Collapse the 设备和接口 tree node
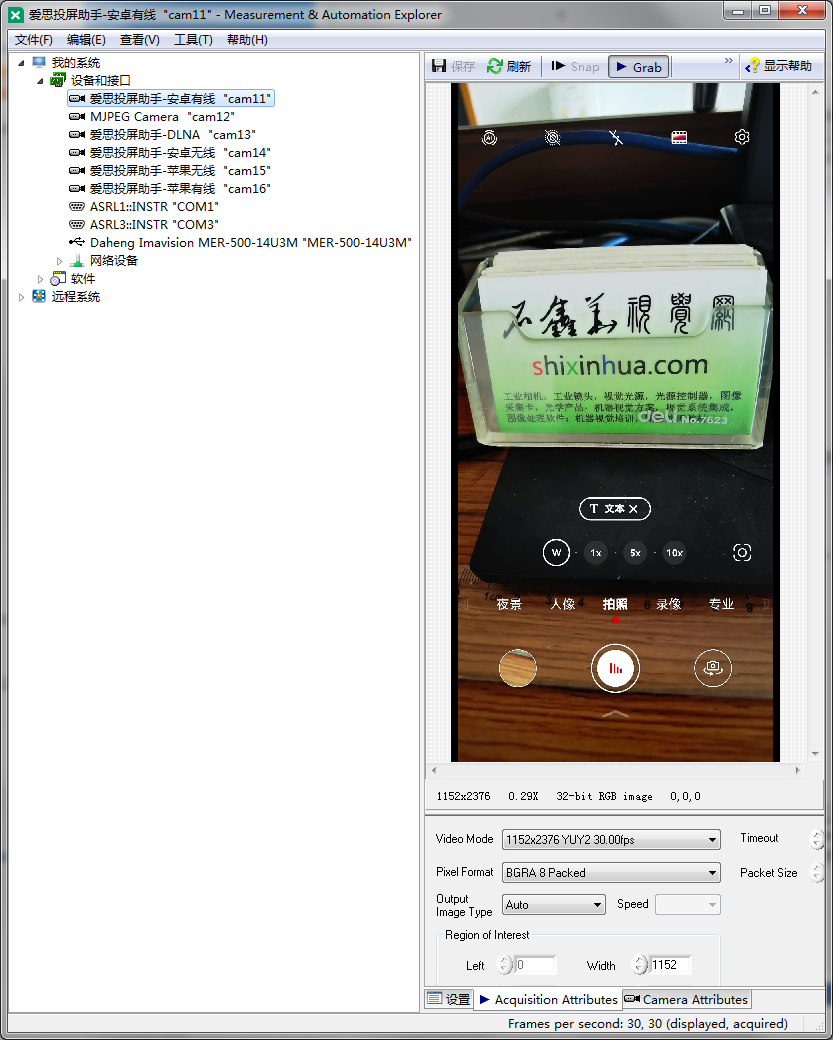The width and height of the screenshot is (833, 1040). click(x=40, y=81)
